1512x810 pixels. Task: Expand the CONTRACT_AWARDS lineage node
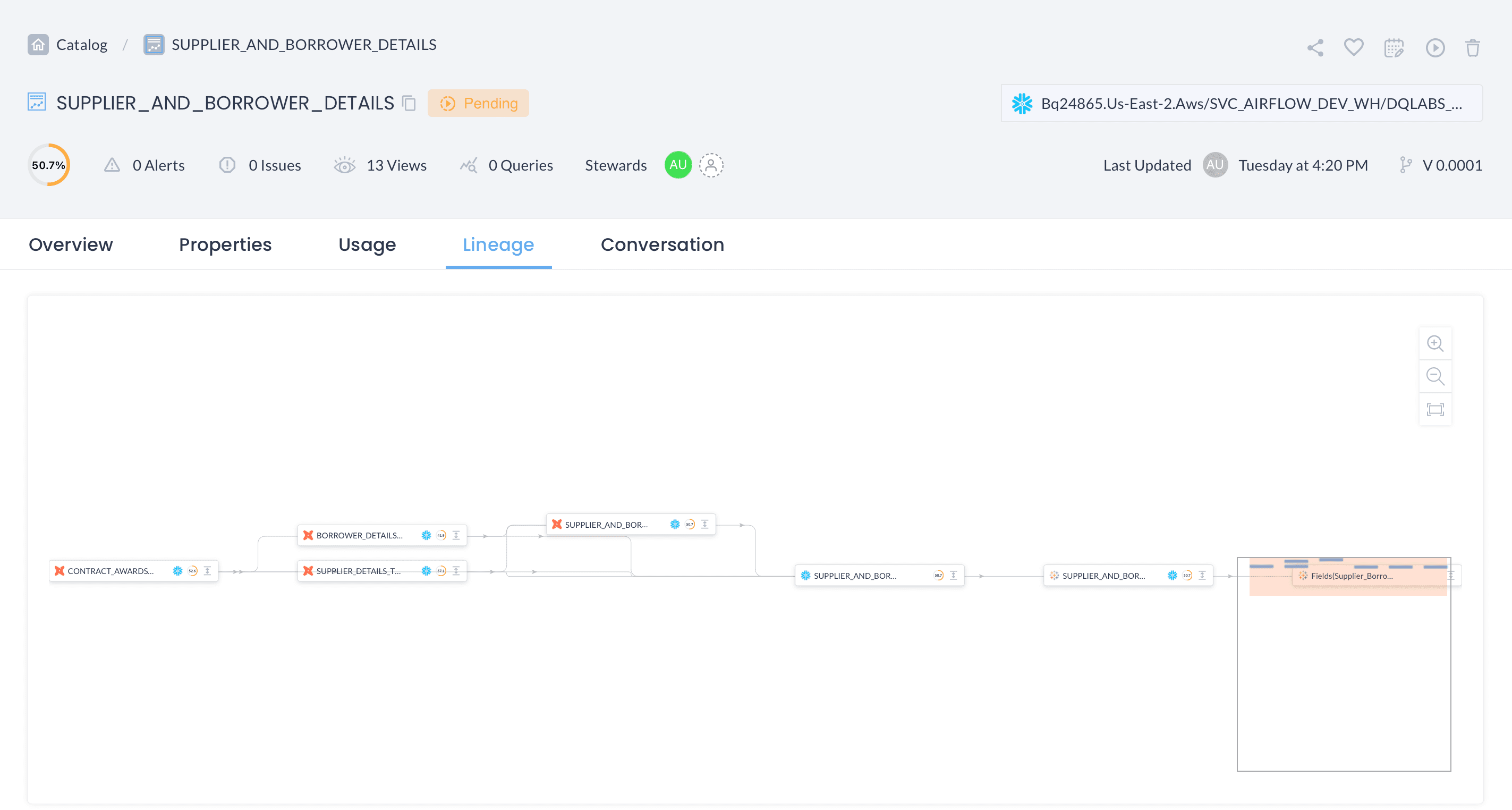coord(208,570)
